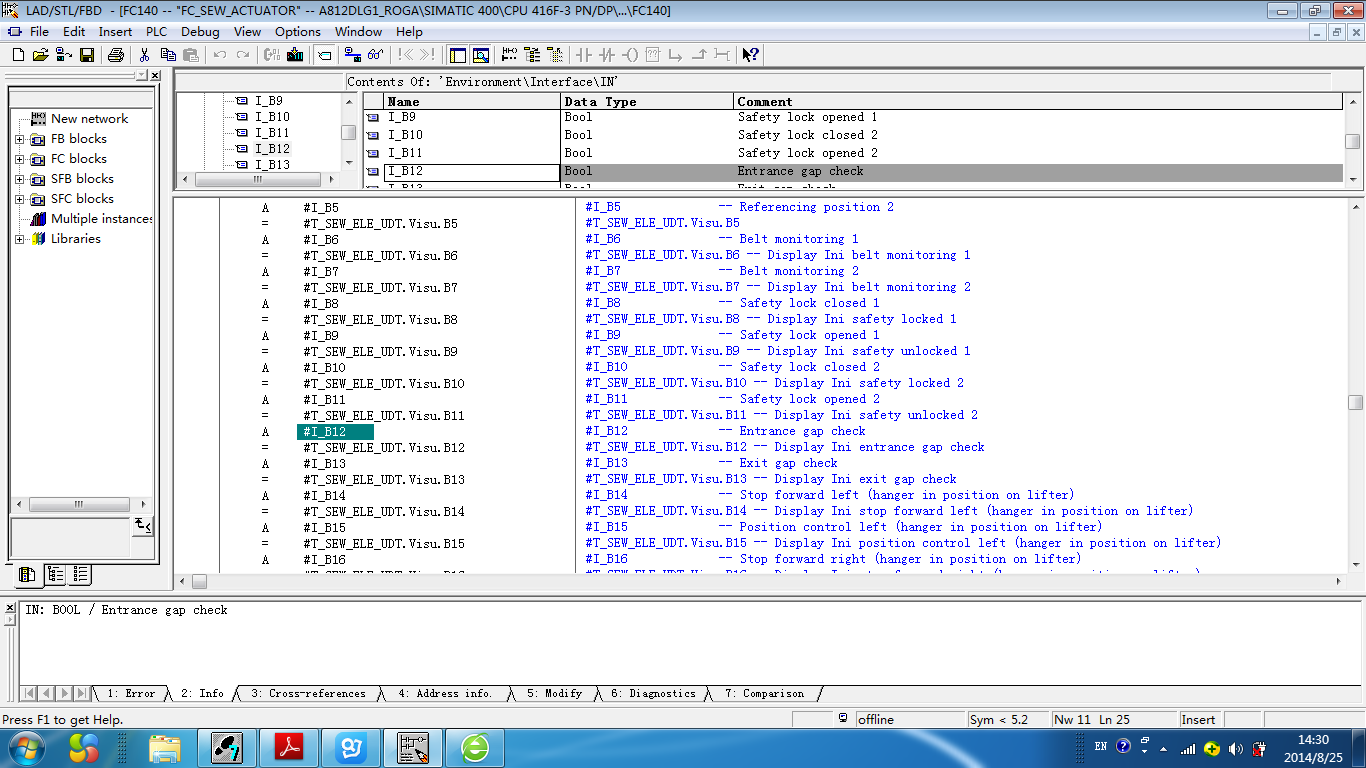The width and height of the screenshot is (1366, 768).
Task: Click the Copy toolbar icon
Action: pyautogui.click(x=168, y=55)
